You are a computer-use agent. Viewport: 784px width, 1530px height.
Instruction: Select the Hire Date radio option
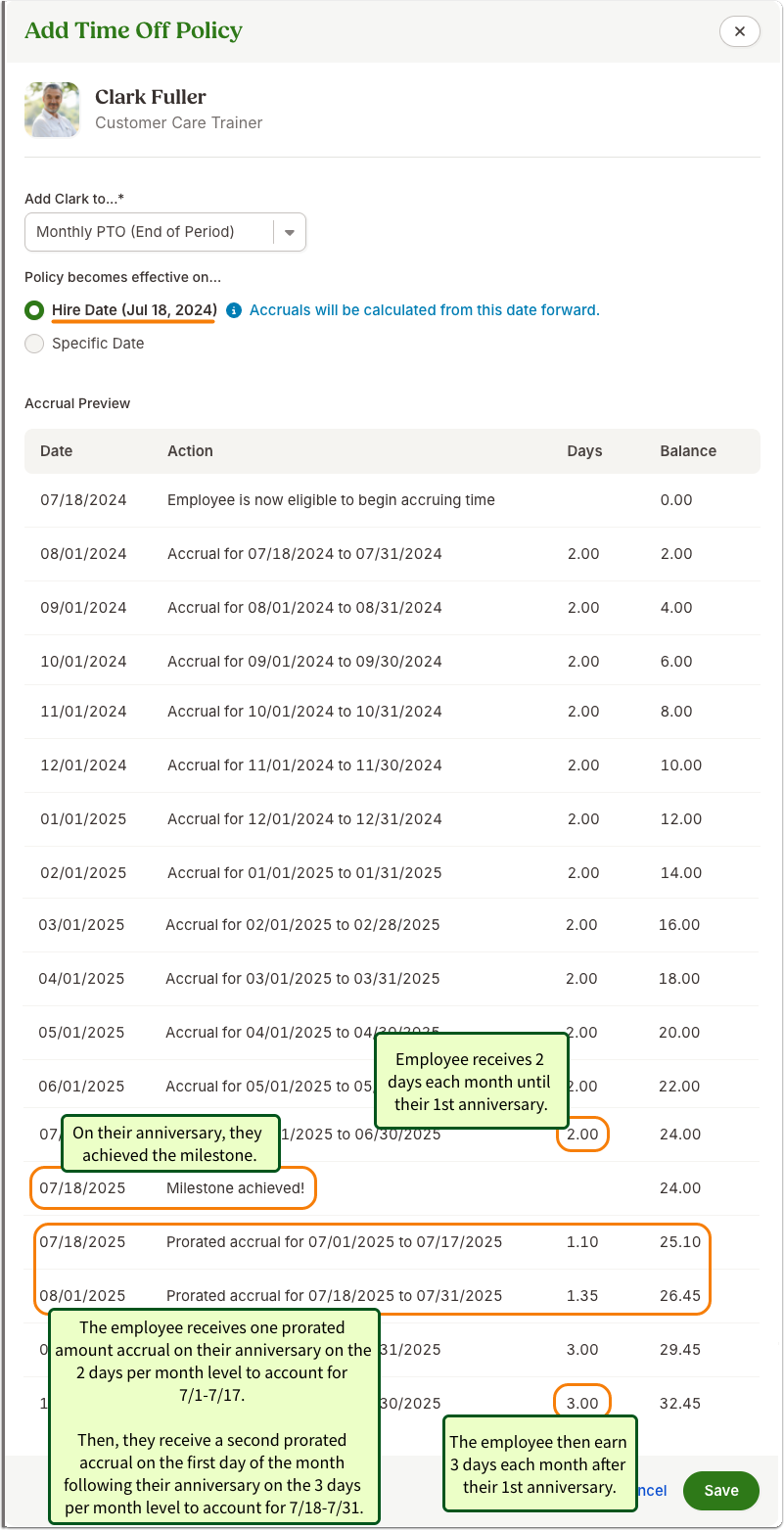coord(34,310)
